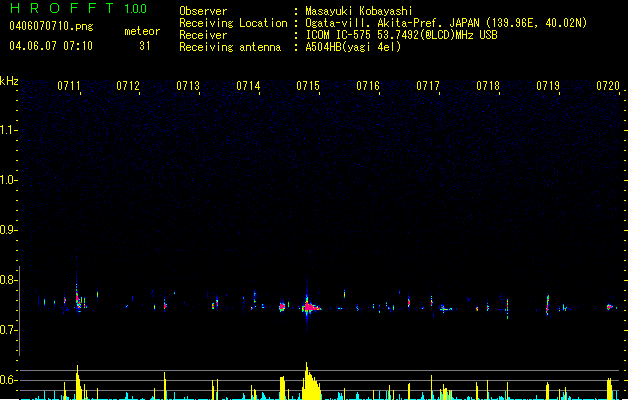Image resolution: width=629 pixels, height=400 pixels.
Task: Click the 1.1 kHz frequency tick label
Action: tap(8, 130)
